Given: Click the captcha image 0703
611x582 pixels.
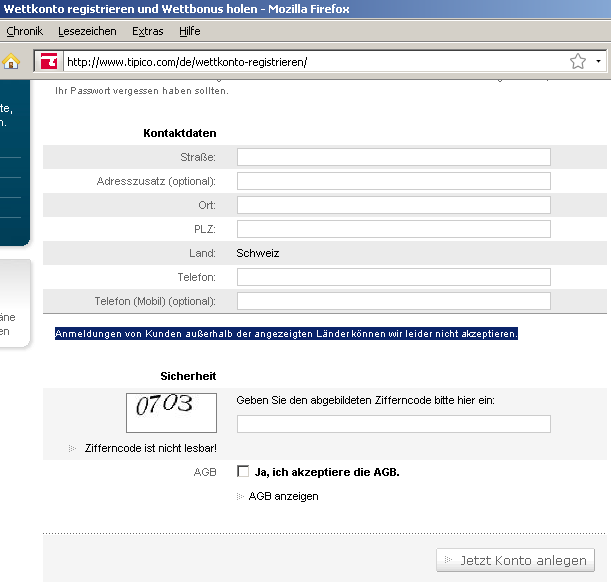Looking at the screenshot, I should click(171, 413).
